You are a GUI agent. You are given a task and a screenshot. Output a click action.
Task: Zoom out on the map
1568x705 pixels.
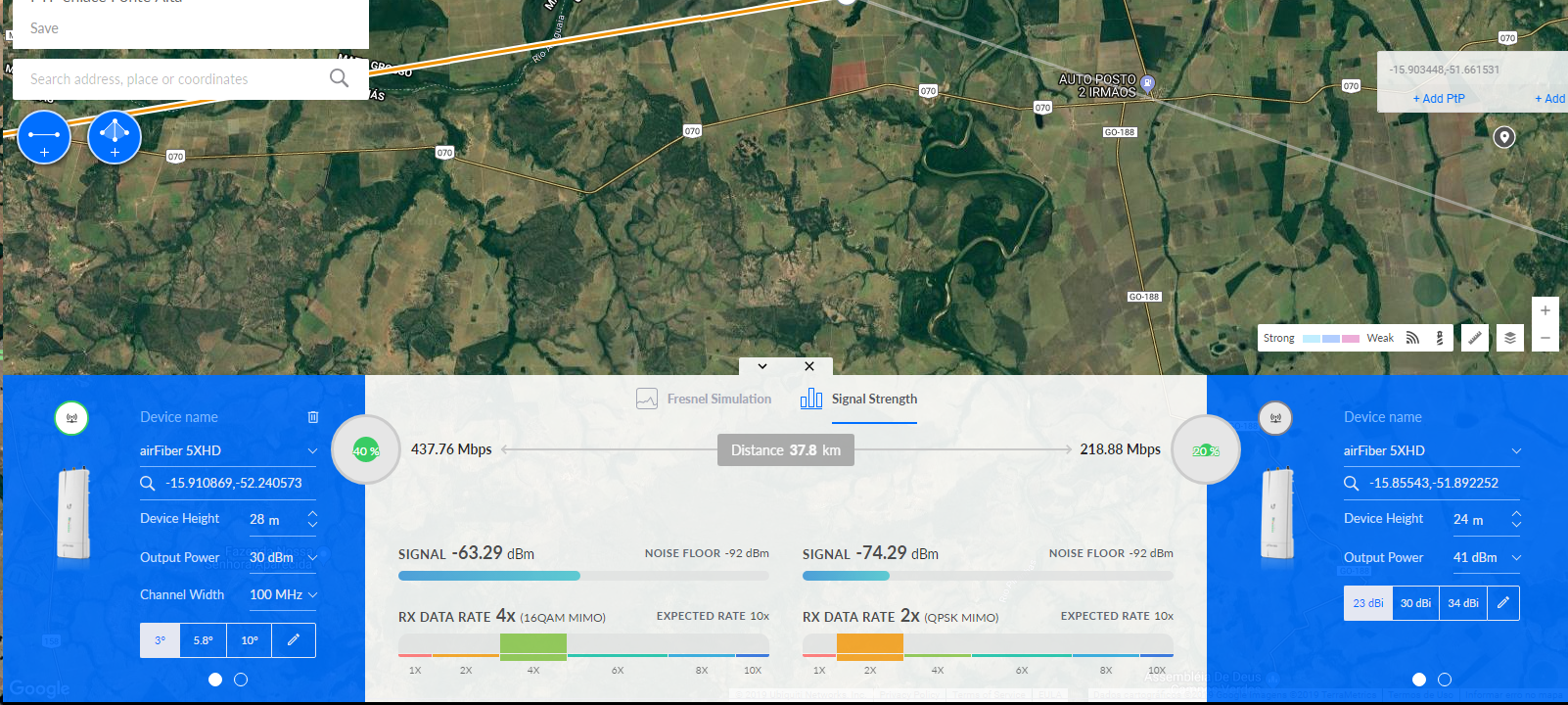point(1545,338)
